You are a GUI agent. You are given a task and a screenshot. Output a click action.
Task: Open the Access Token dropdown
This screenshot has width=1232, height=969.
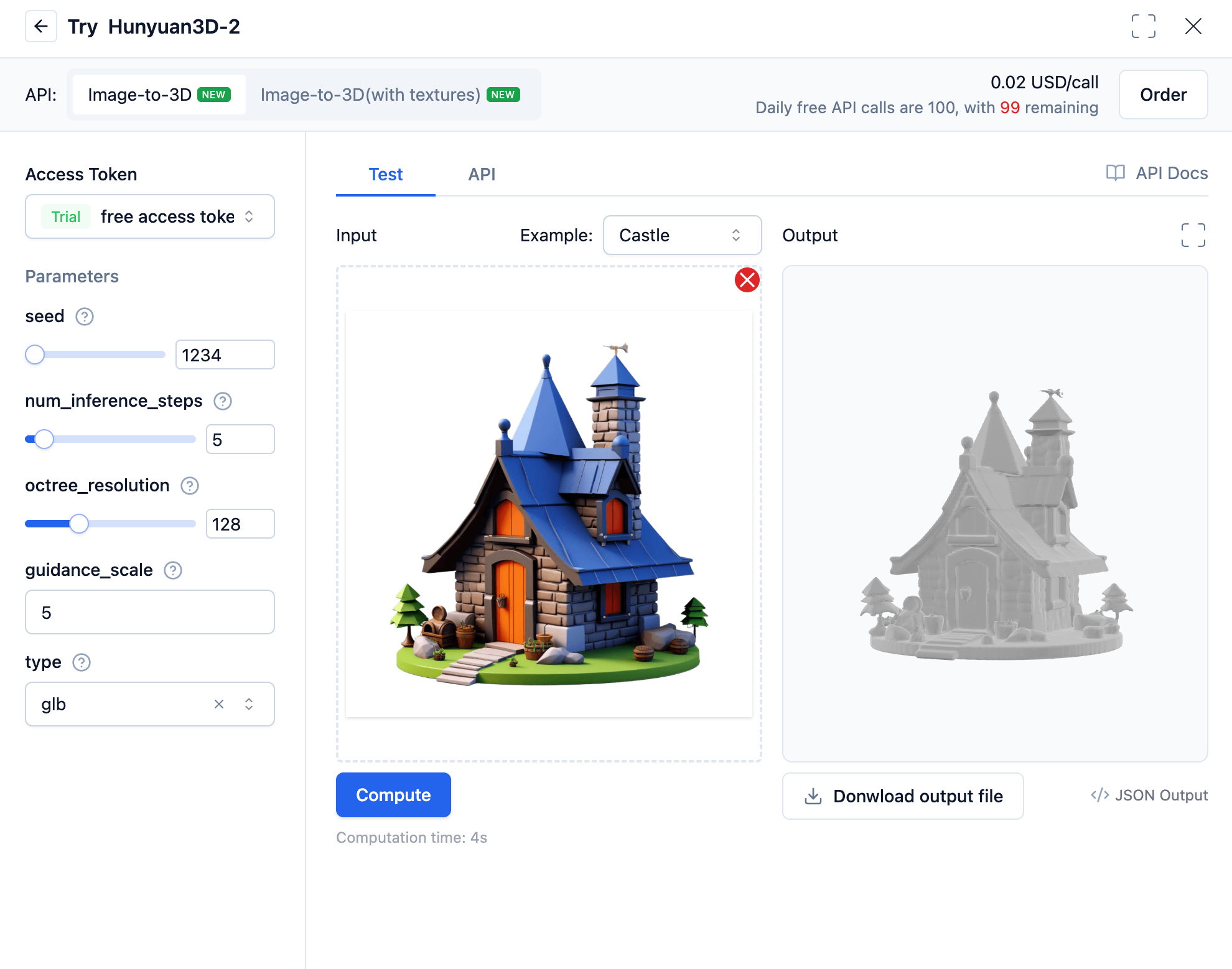[149, 216]
